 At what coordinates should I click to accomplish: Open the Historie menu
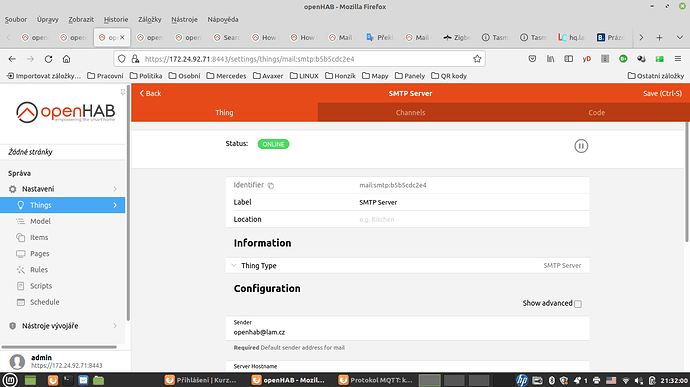pos(116,19)
